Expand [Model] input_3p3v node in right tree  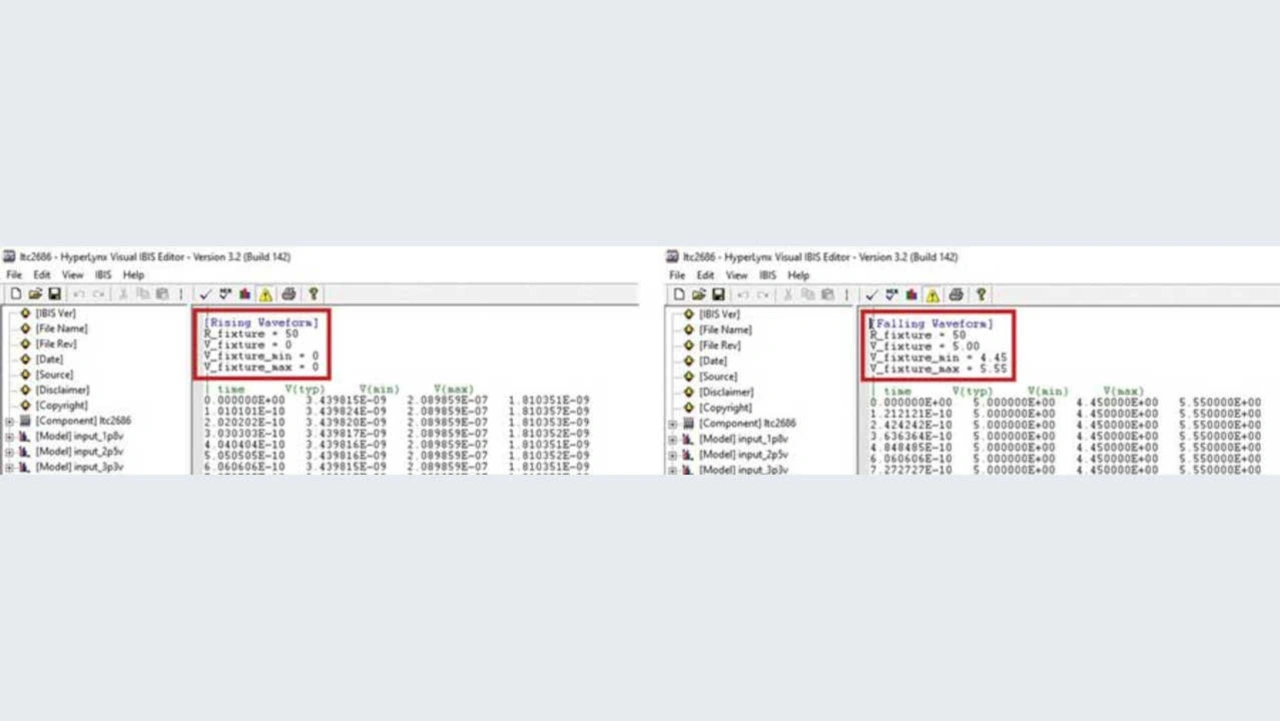[673, 469]
